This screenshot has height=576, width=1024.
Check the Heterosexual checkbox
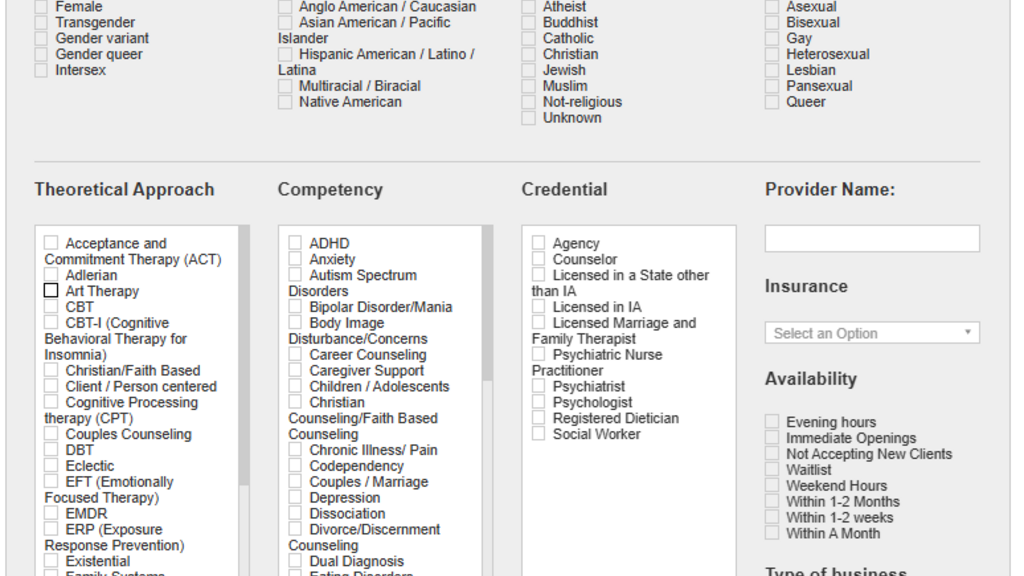(x=772, y=54)
